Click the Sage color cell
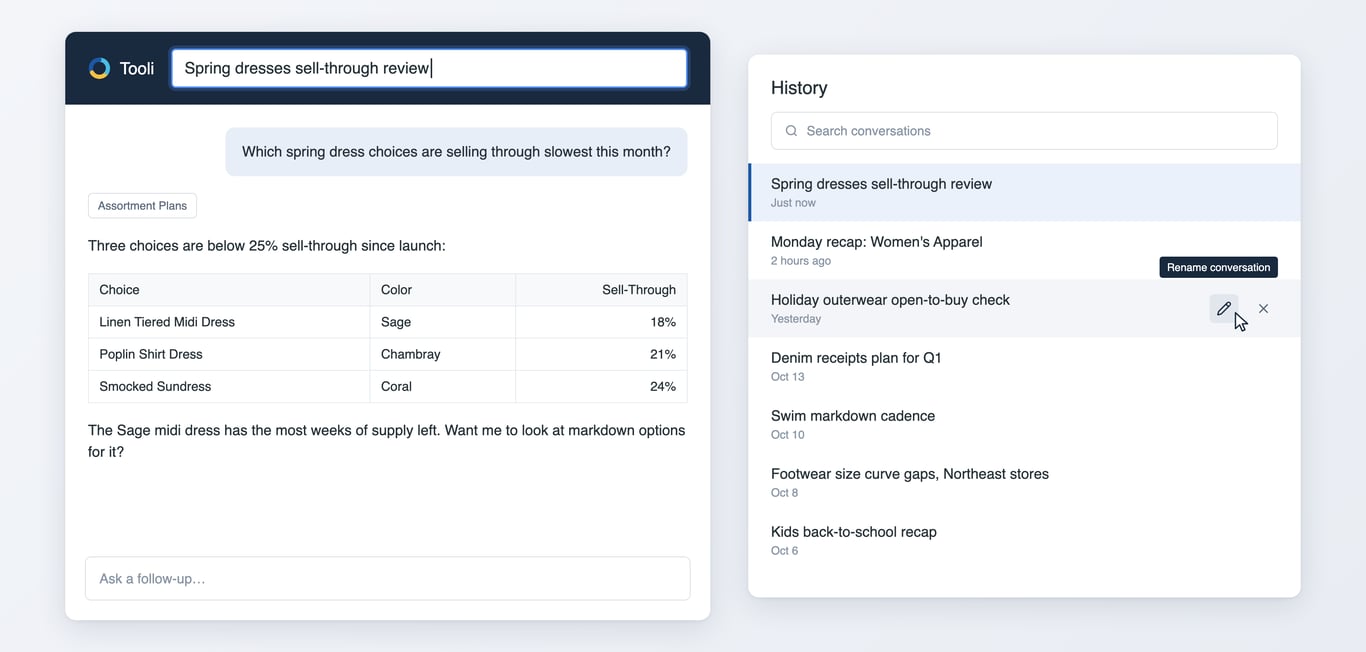The width and height of the screenshot is (1366, 652). pyautogui.click(x=443, y=322)
